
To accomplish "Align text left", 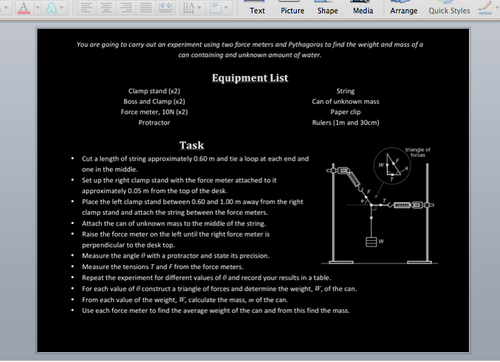I will pos(87,7).
